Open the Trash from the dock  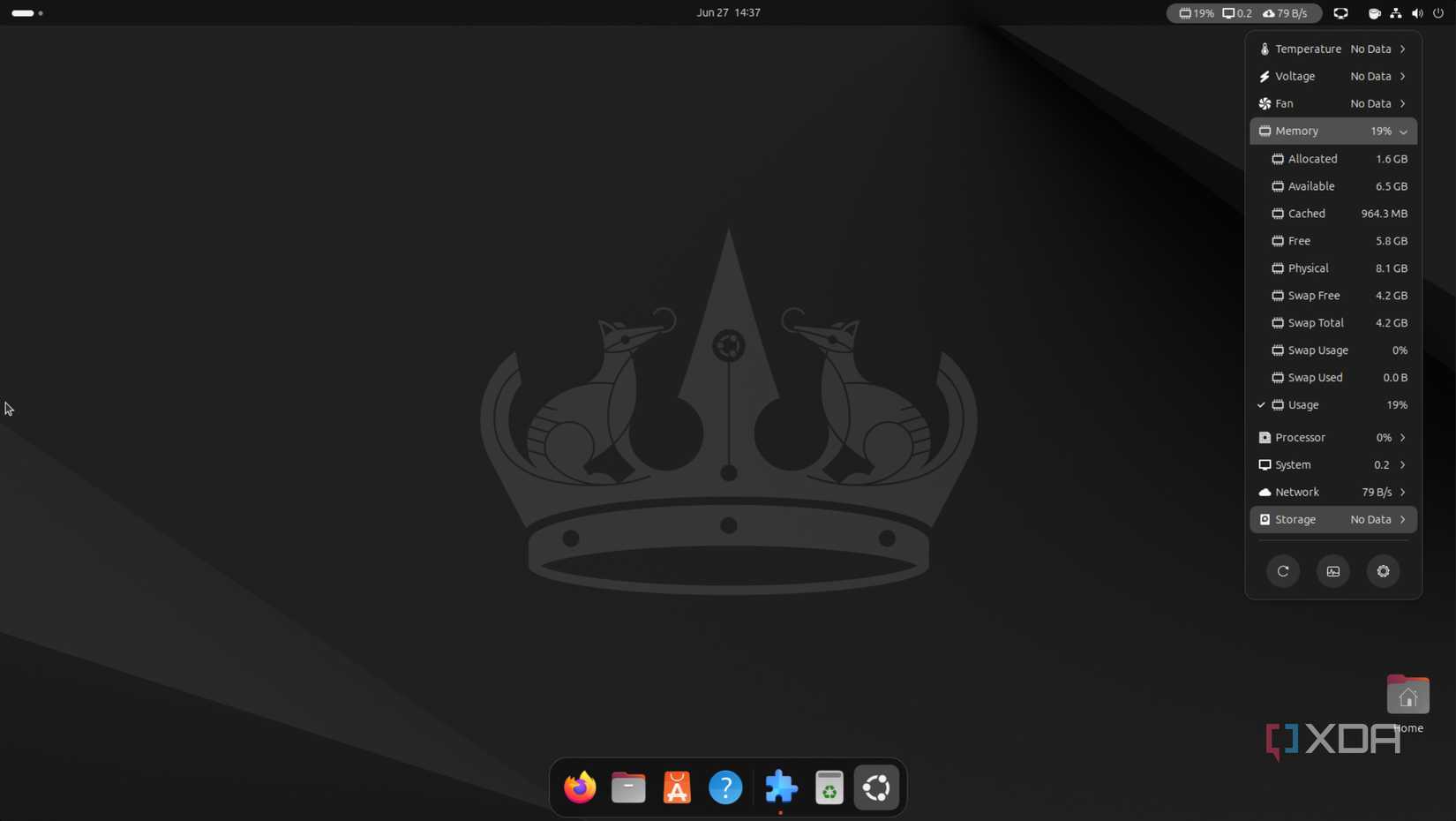[x=829, y=787]
